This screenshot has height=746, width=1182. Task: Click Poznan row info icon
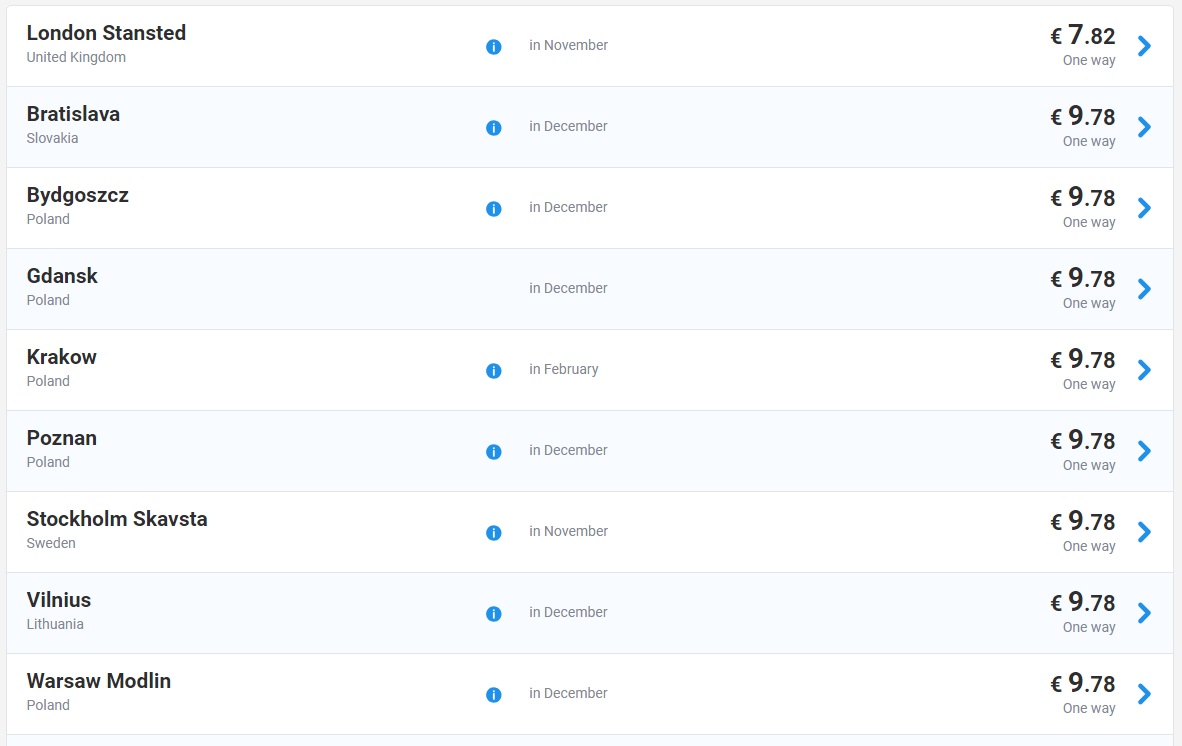click(493, 452)
